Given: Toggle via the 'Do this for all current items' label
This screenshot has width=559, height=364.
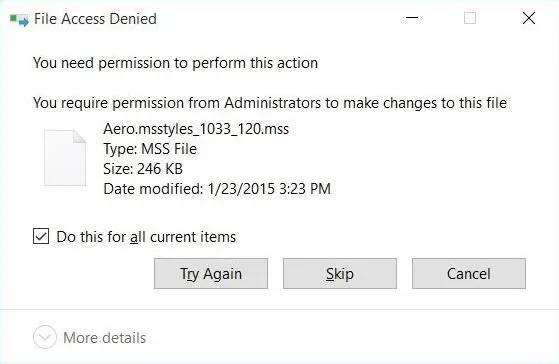Looking at the screenshot, I should tap(146, 237).
